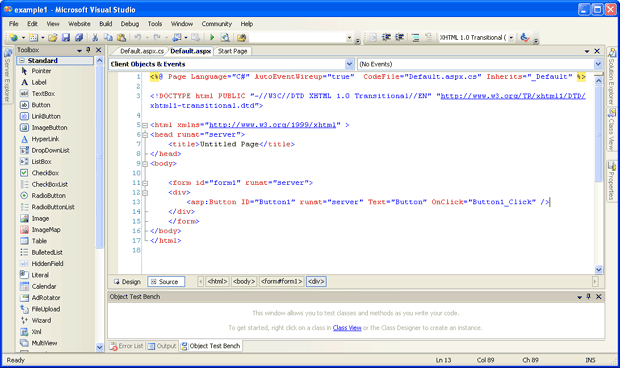Click the Add New Item toolbar icon
The width and height of the screenshot is (620, 368).
pos(34,38)
